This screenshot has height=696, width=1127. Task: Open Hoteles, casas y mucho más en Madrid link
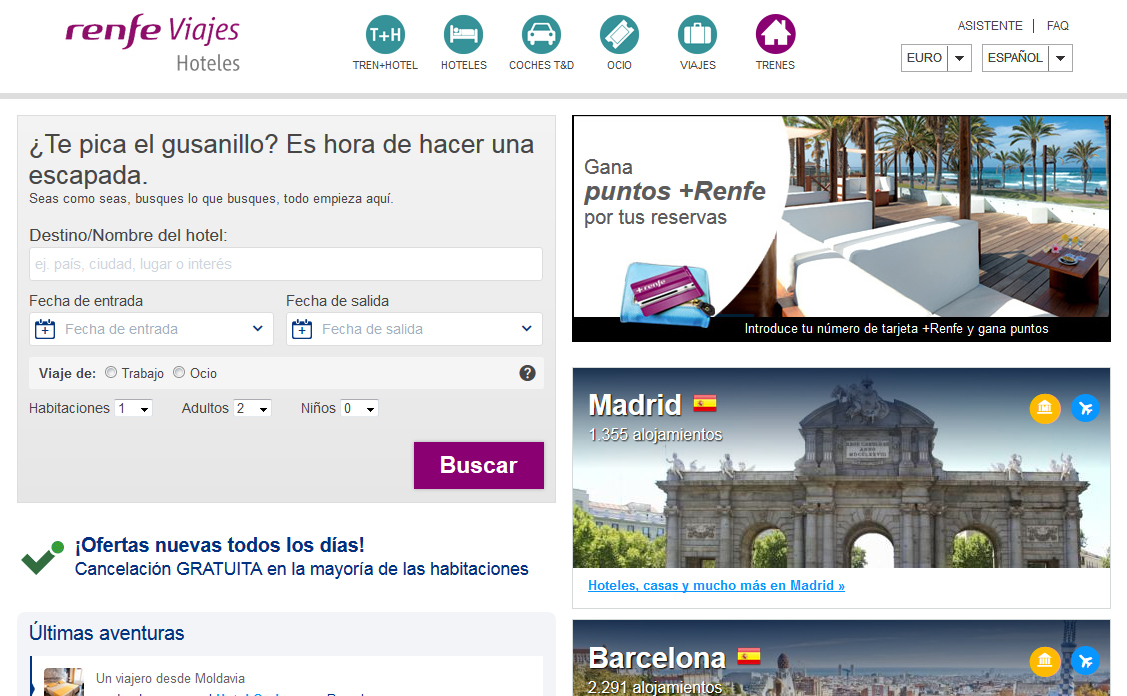pyautogui.click(x=716, y=586)
